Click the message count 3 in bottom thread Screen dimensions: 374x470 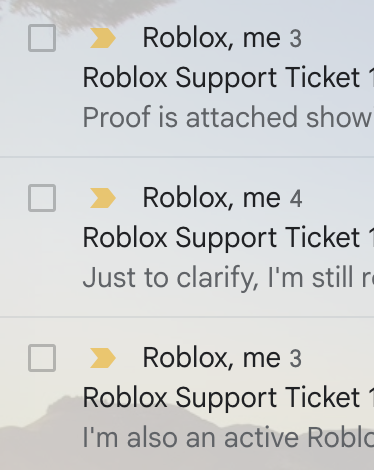coord(296,359)
